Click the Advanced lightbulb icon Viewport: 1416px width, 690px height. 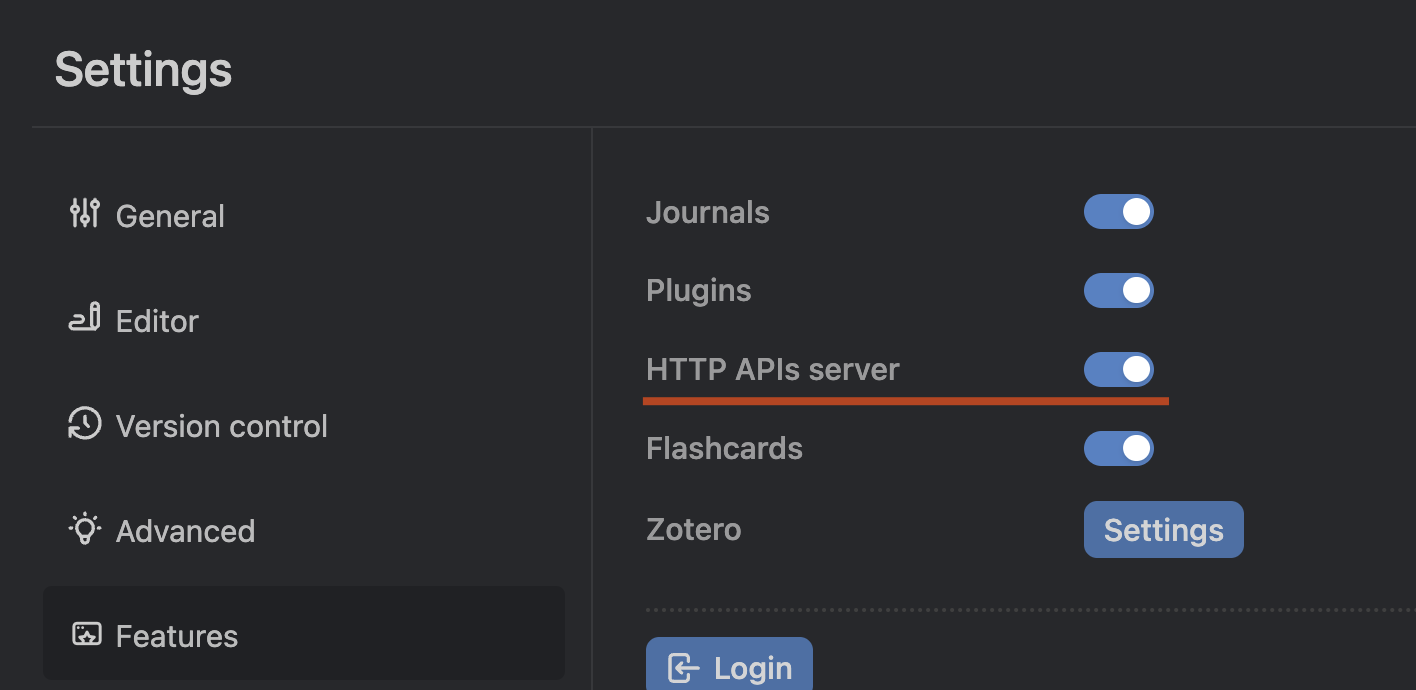(x=84, y=529)
